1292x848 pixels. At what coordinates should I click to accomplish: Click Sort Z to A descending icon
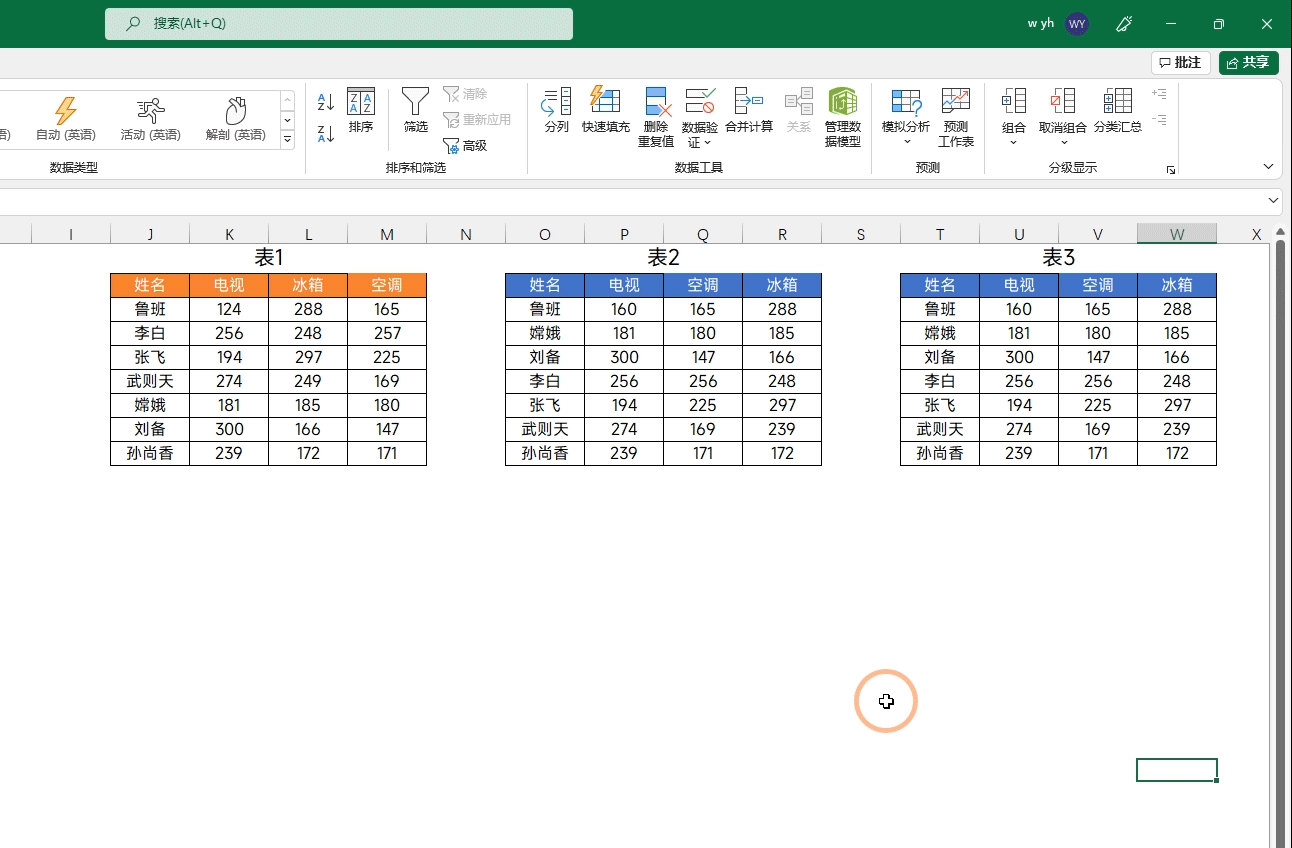326,134
